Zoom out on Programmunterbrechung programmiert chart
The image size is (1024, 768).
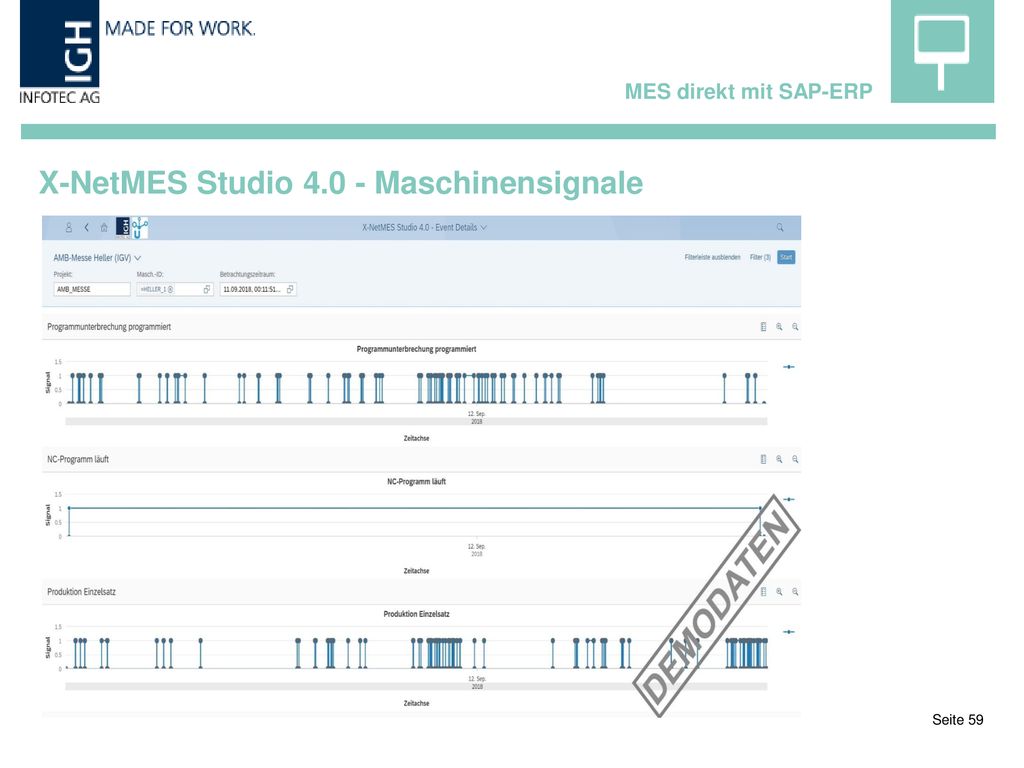[795, 327]
